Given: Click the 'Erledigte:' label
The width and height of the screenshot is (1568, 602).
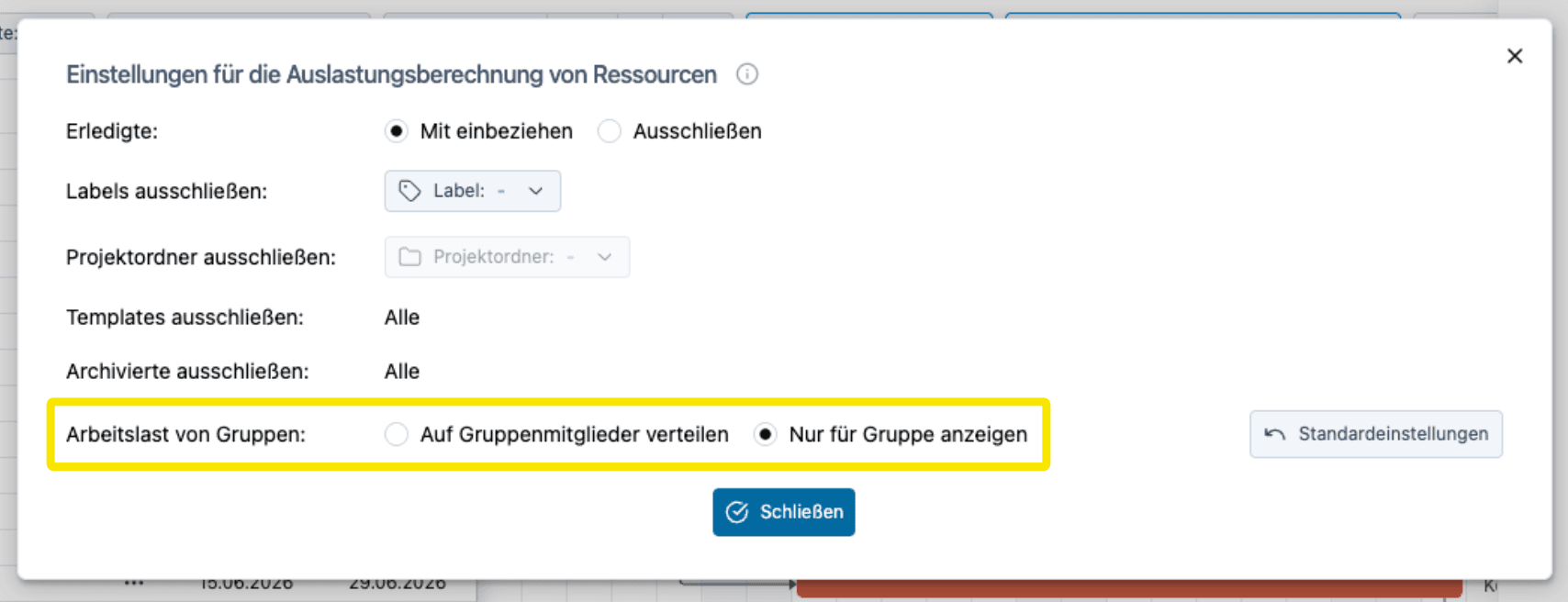Looking at the screenshot, I should coord(112,131).
